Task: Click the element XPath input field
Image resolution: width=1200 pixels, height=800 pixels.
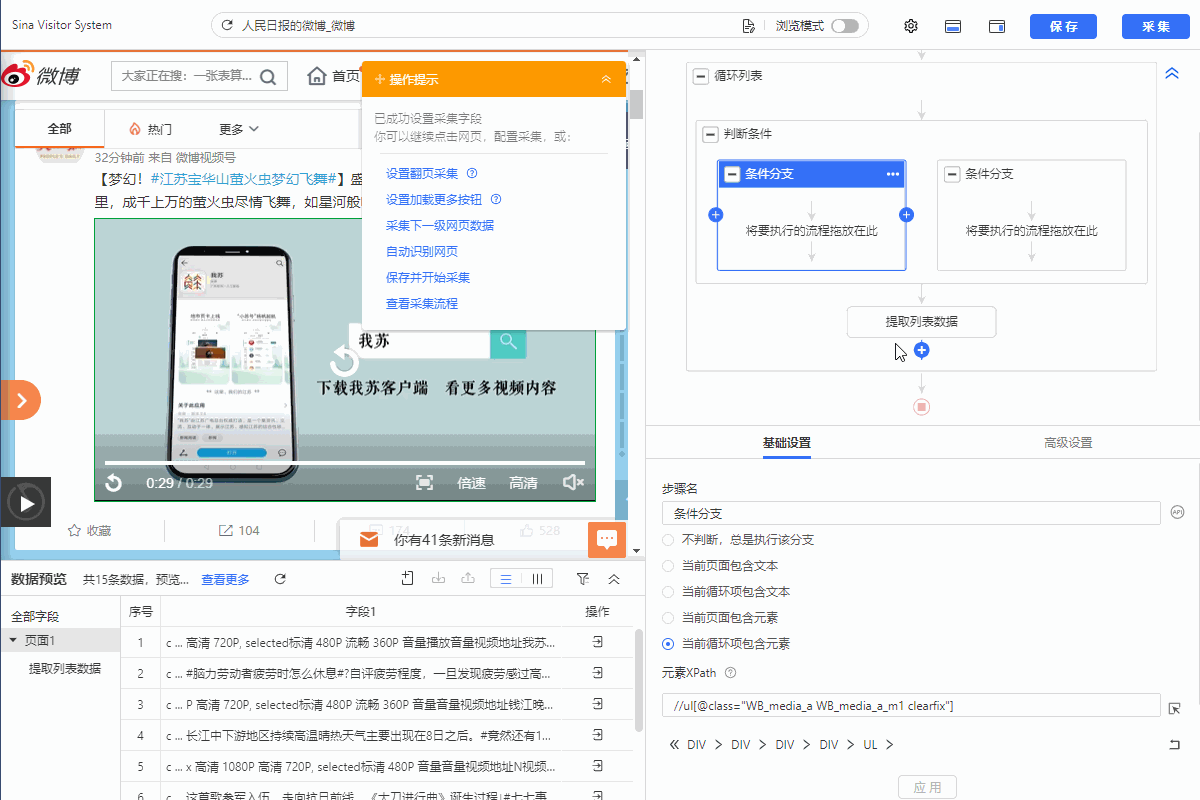Action: 911,706
